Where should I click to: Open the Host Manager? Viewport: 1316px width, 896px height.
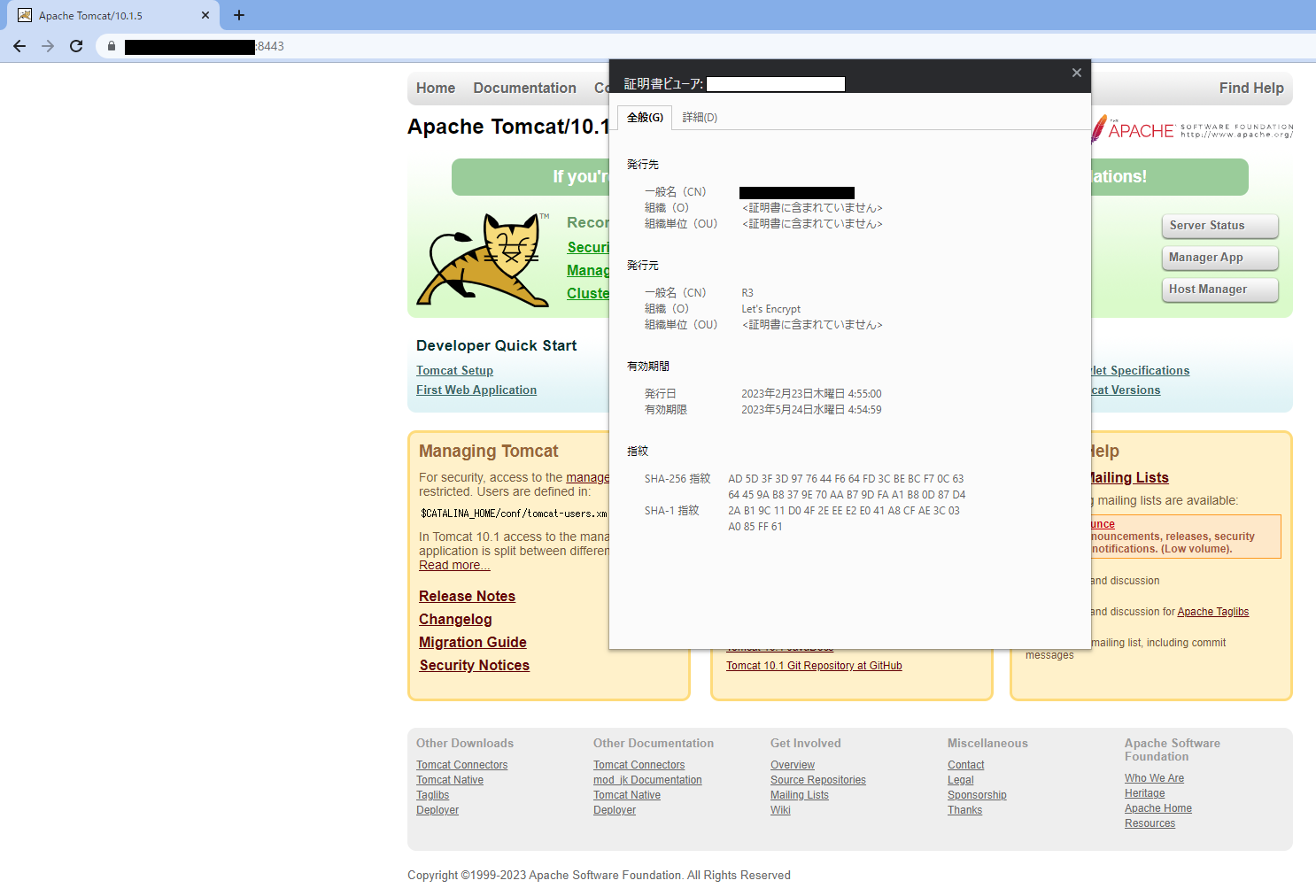1219,290
